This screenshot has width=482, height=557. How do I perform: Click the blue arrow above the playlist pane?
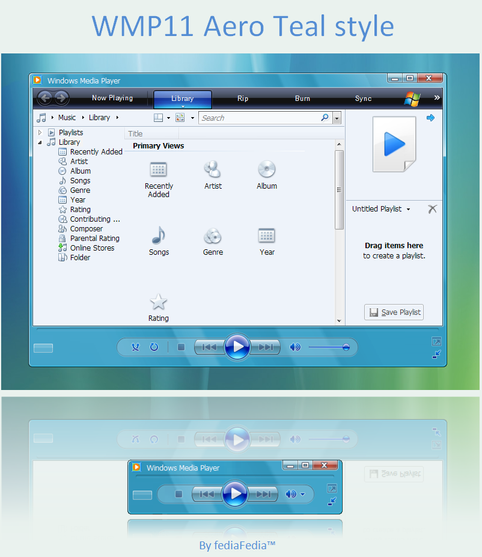pos(430,118)
